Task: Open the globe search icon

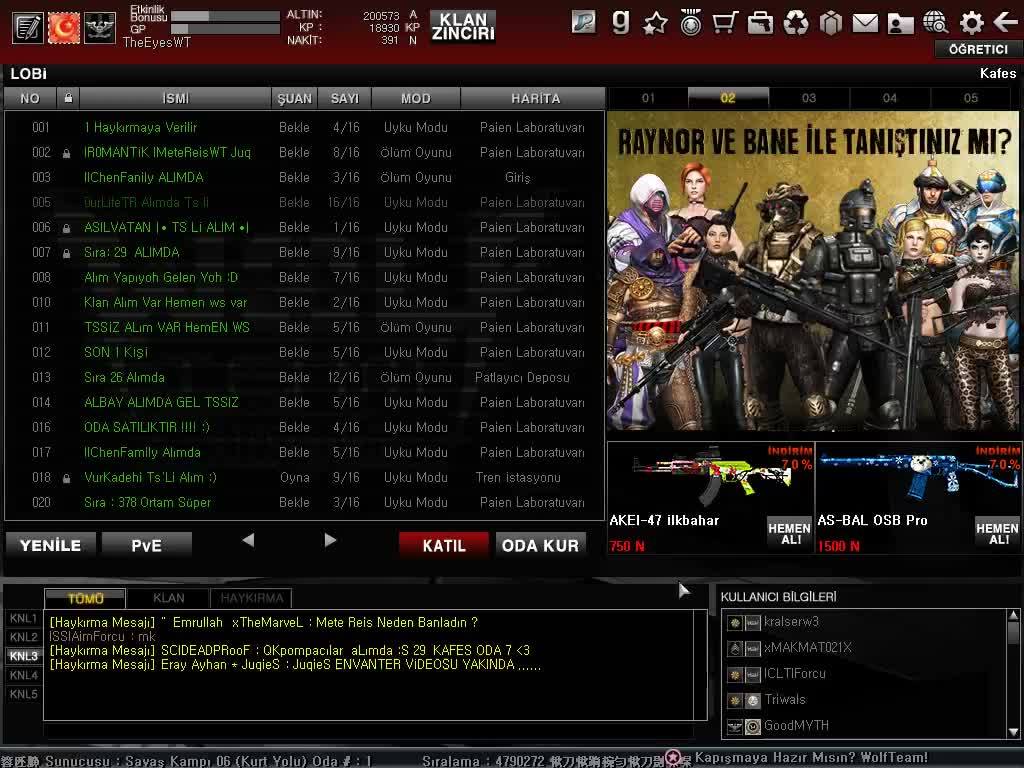Action: click(936, 23)
